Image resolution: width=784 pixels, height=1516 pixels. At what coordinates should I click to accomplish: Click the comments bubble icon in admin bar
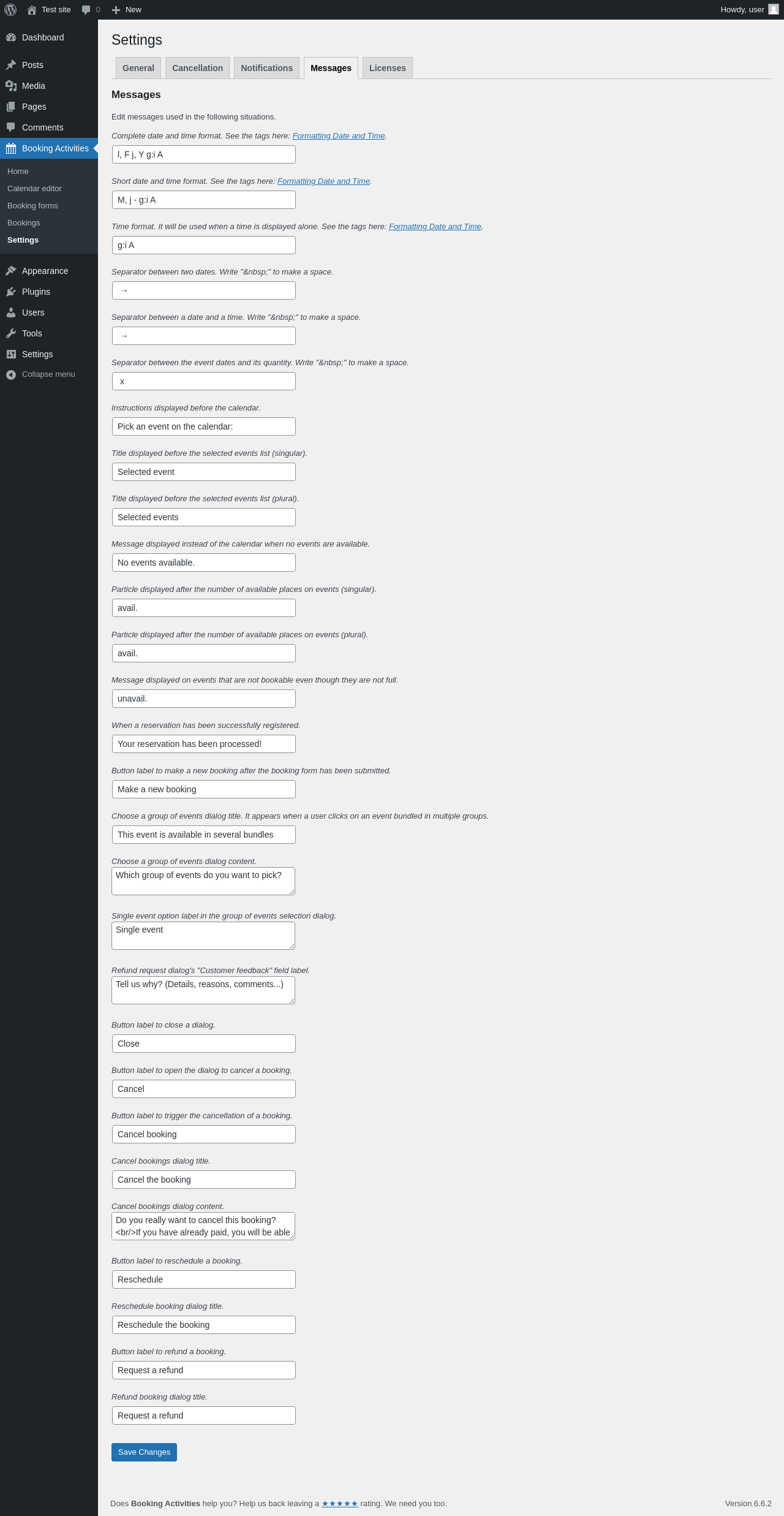[x=86, y=10]
